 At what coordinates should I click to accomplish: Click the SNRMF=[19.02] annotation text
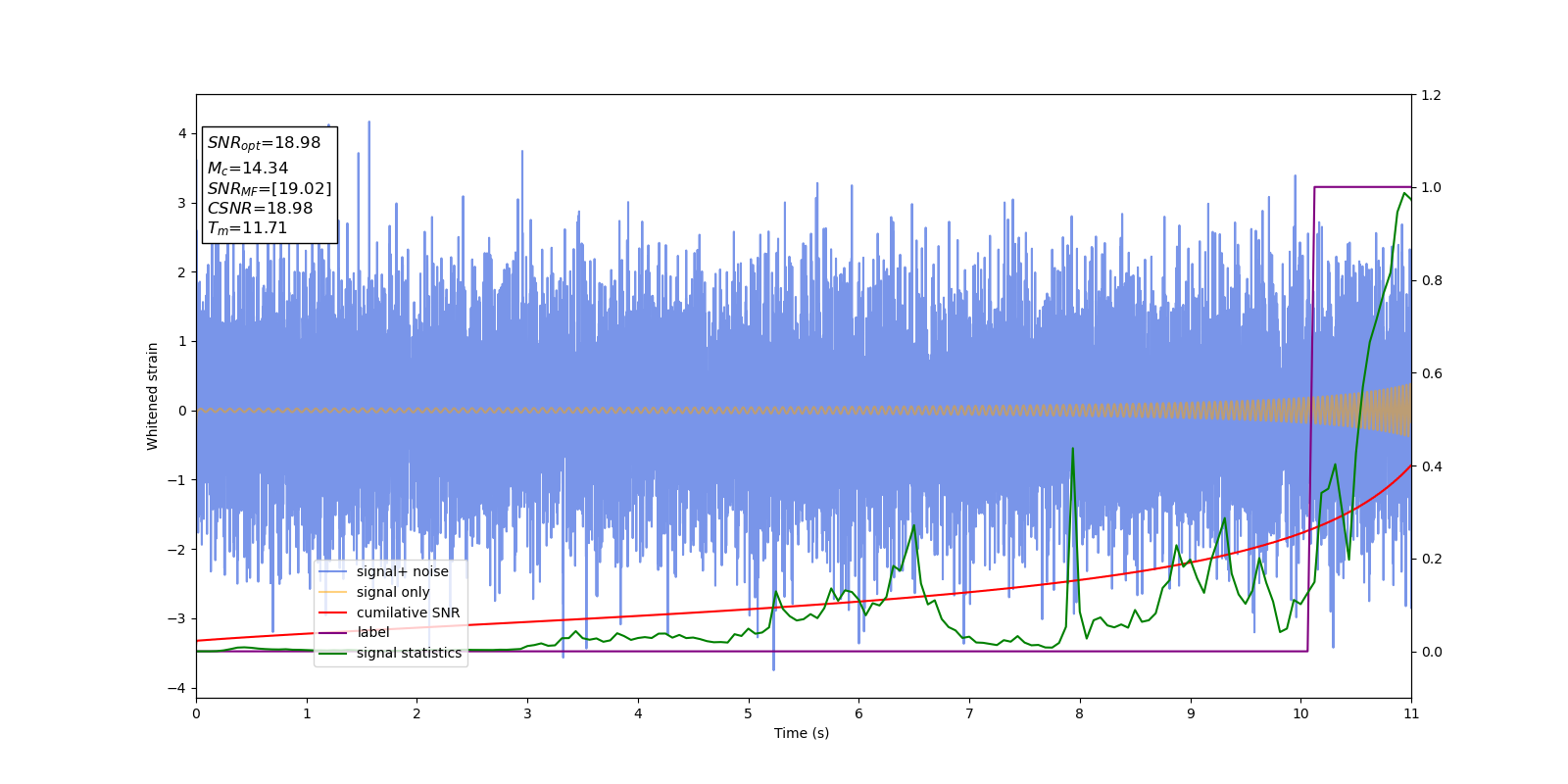click(269, 189)
